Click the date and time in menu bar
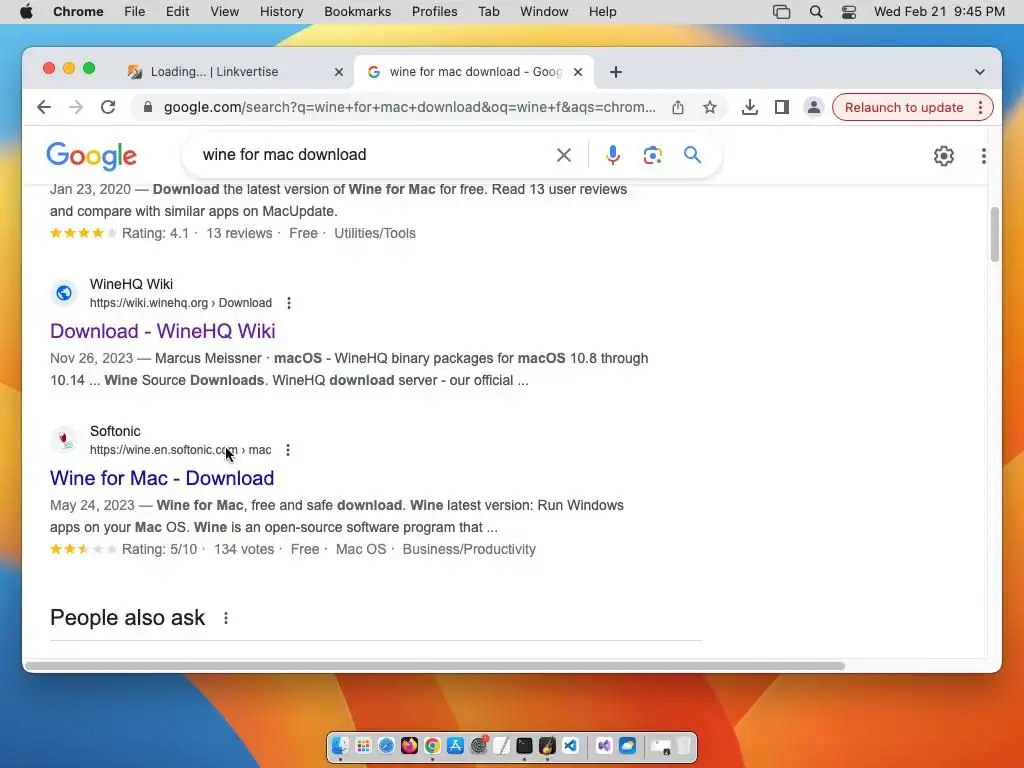This screenshot has width=1024, height=768. [x=939, y=12]
